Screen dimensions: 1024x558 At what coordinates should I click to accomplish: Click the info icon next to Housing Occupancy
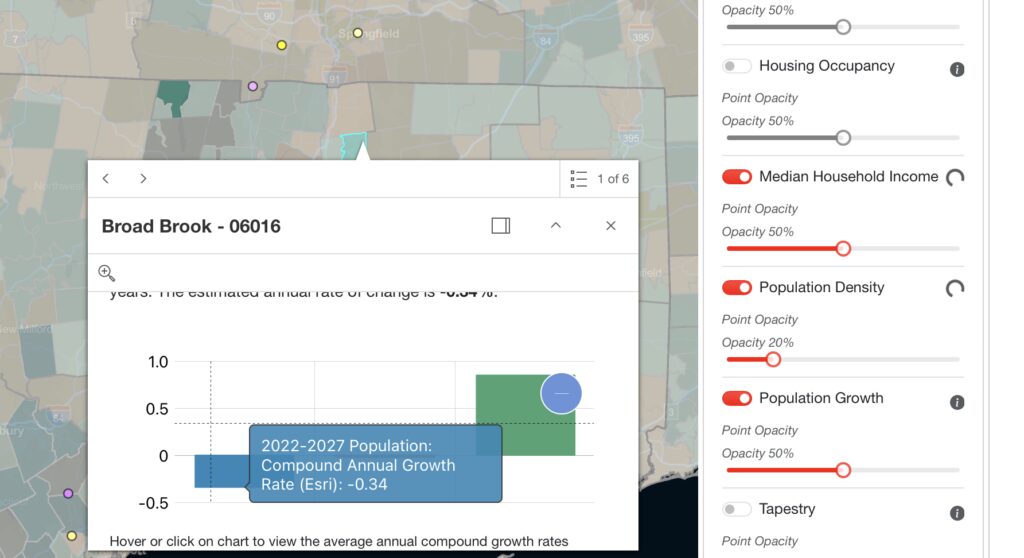pos(956,69)
